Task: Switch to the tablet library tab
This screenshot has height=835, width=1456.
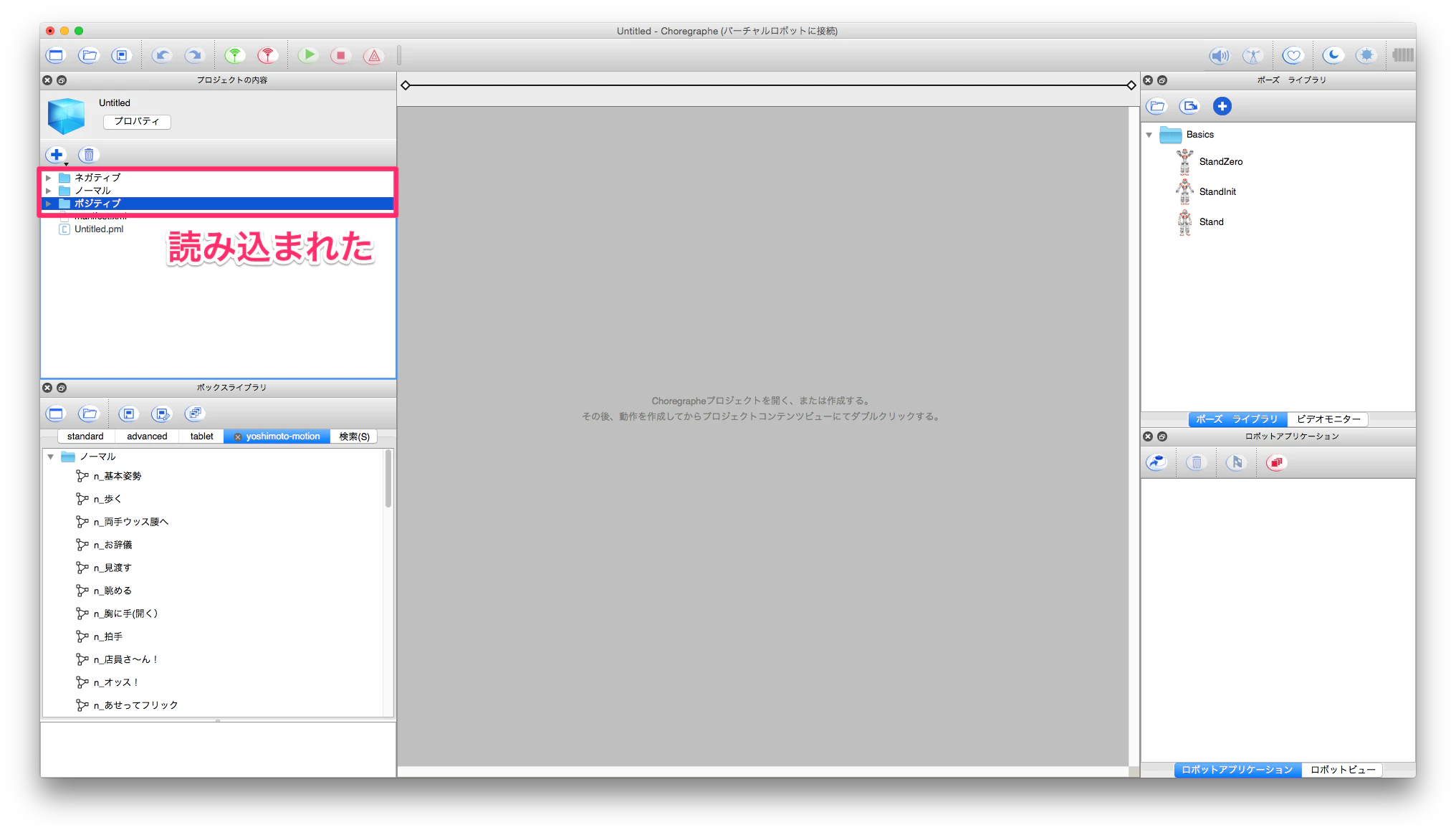Action: (202, 436)
